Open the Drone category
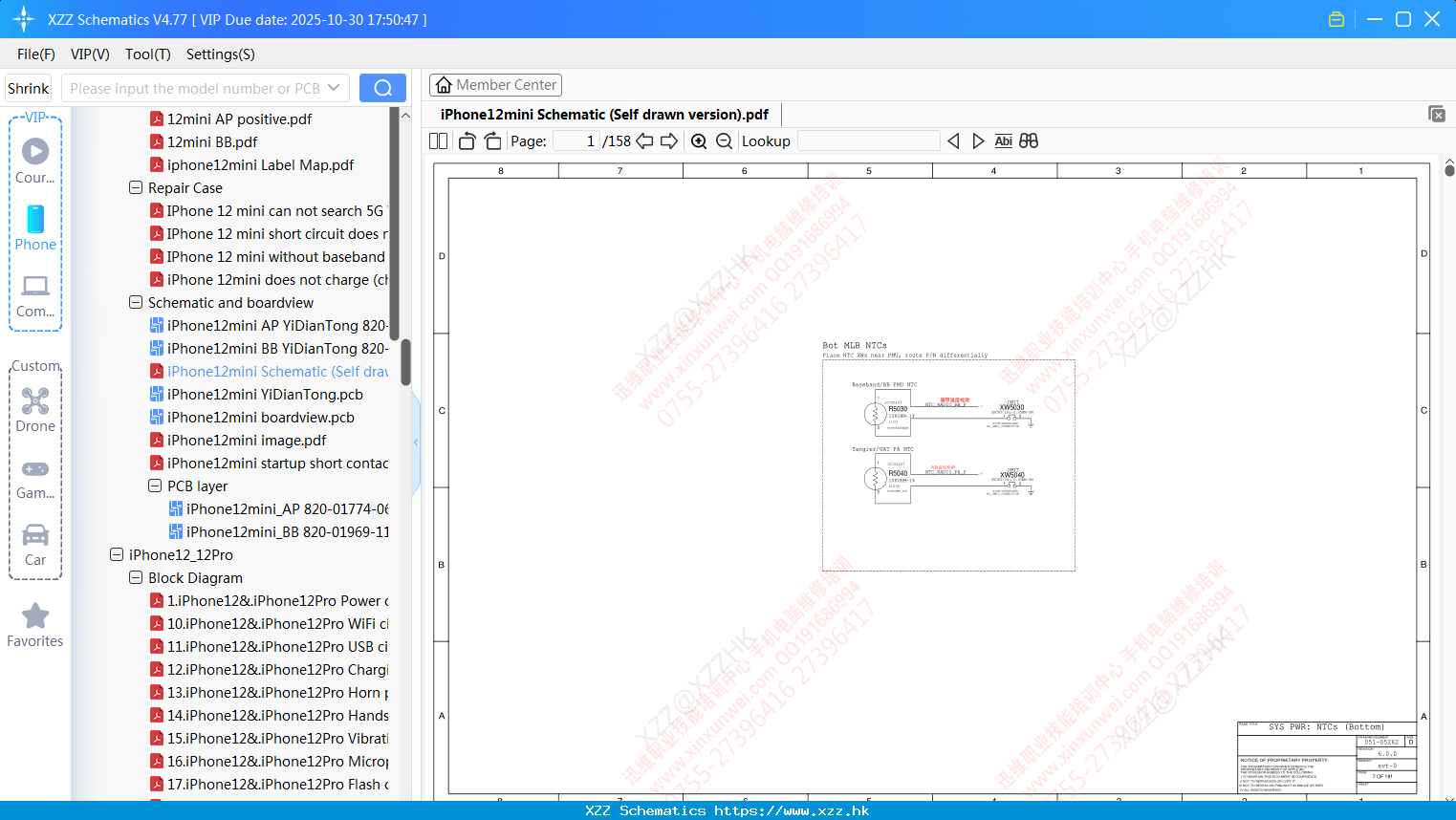The width and height of the screenshot is (1456, 820). [35, 409]
